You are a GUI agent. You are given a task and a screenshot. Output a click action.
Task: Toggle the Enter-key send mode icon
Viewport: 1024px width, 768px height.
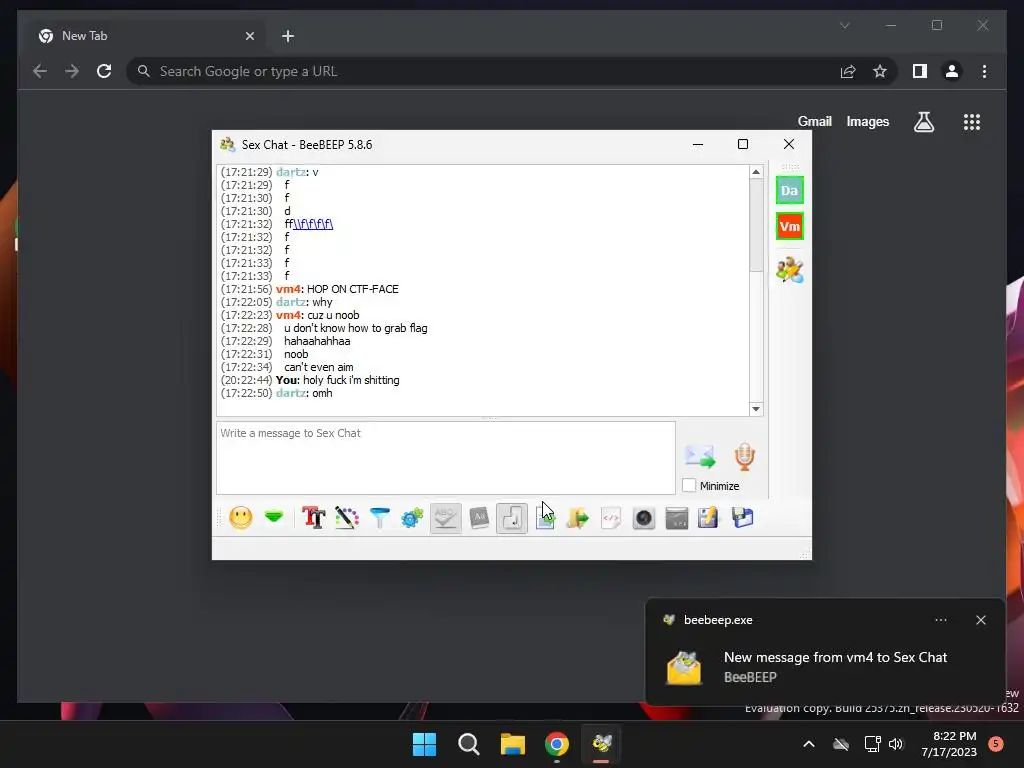[512, 518]
